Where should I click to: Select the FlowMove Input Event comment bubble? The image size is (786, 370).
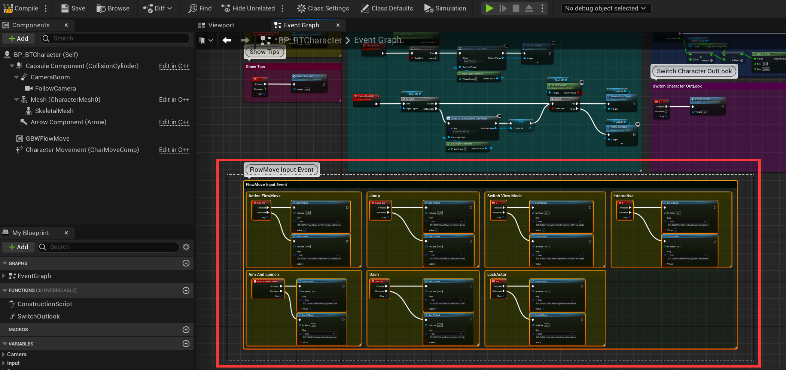click(282, 170)
